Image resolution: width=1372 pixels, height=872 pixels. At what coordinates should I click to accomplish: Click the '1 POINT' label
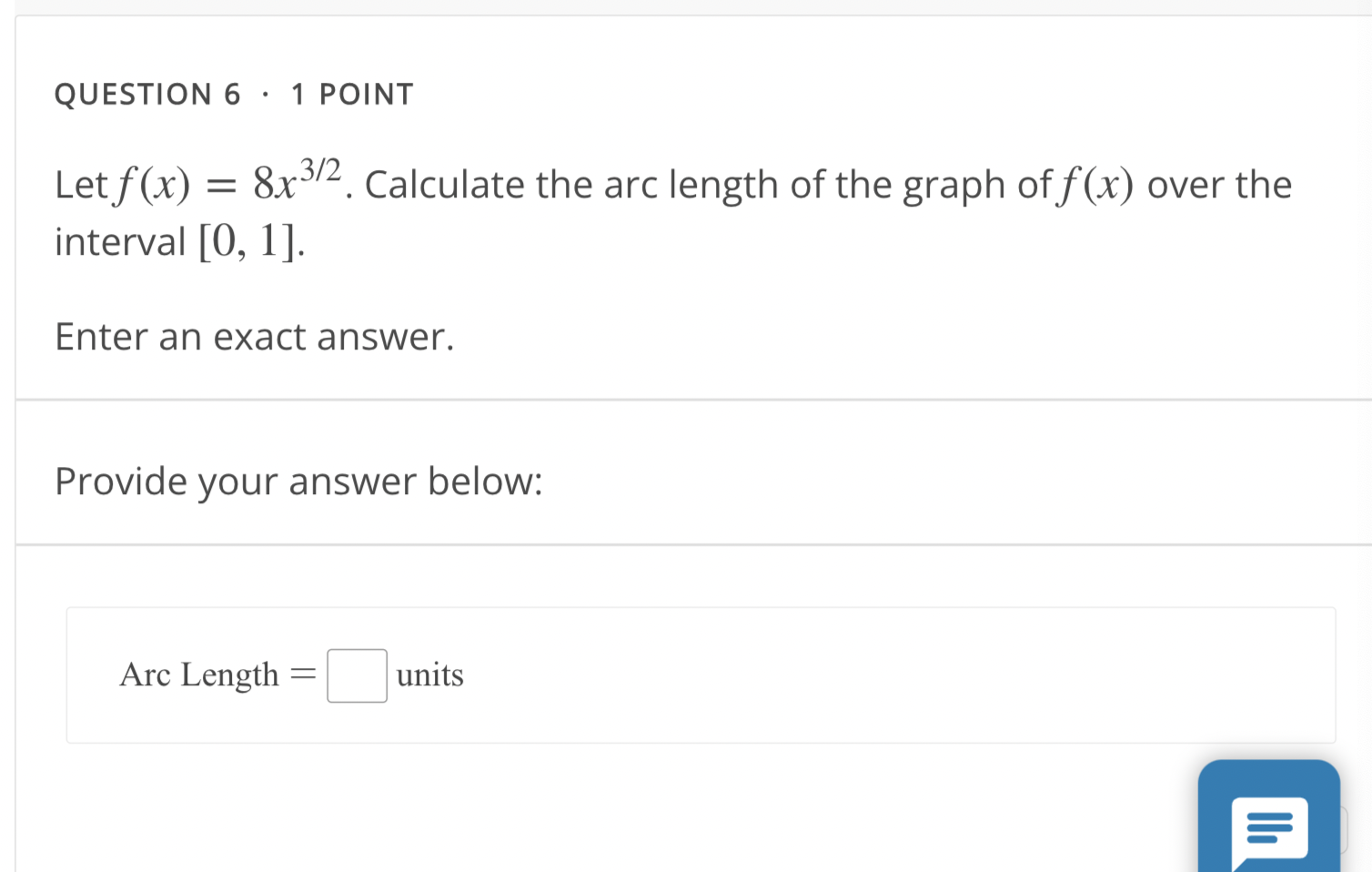click(352, 93)
